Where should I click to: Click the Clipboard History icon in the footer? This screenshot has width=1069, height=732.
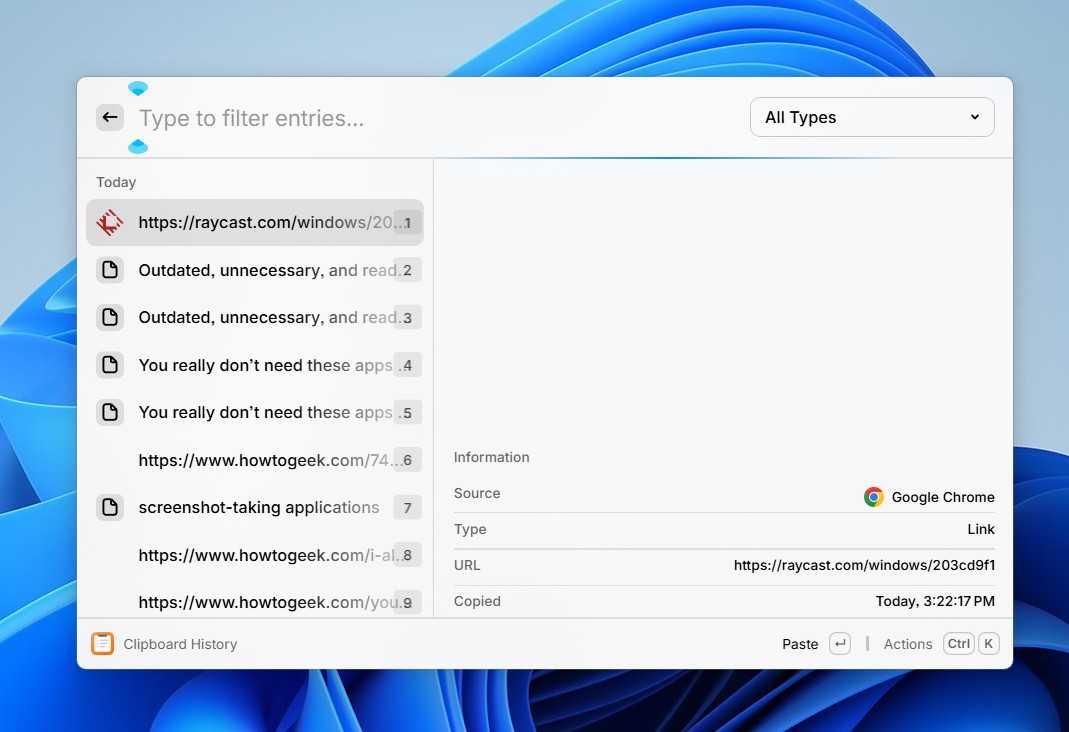pos(102,643)
